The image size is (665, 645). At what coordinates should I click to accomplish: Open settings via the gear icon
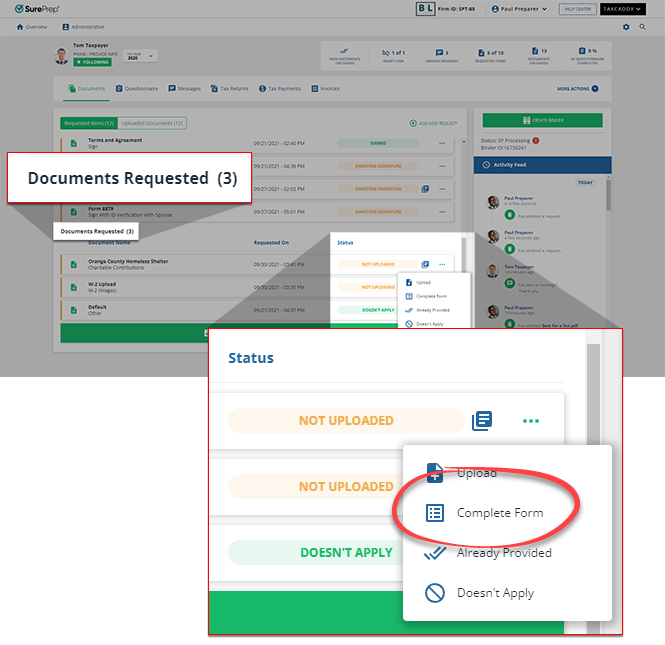pyautogui.click(x=626, y=27)
